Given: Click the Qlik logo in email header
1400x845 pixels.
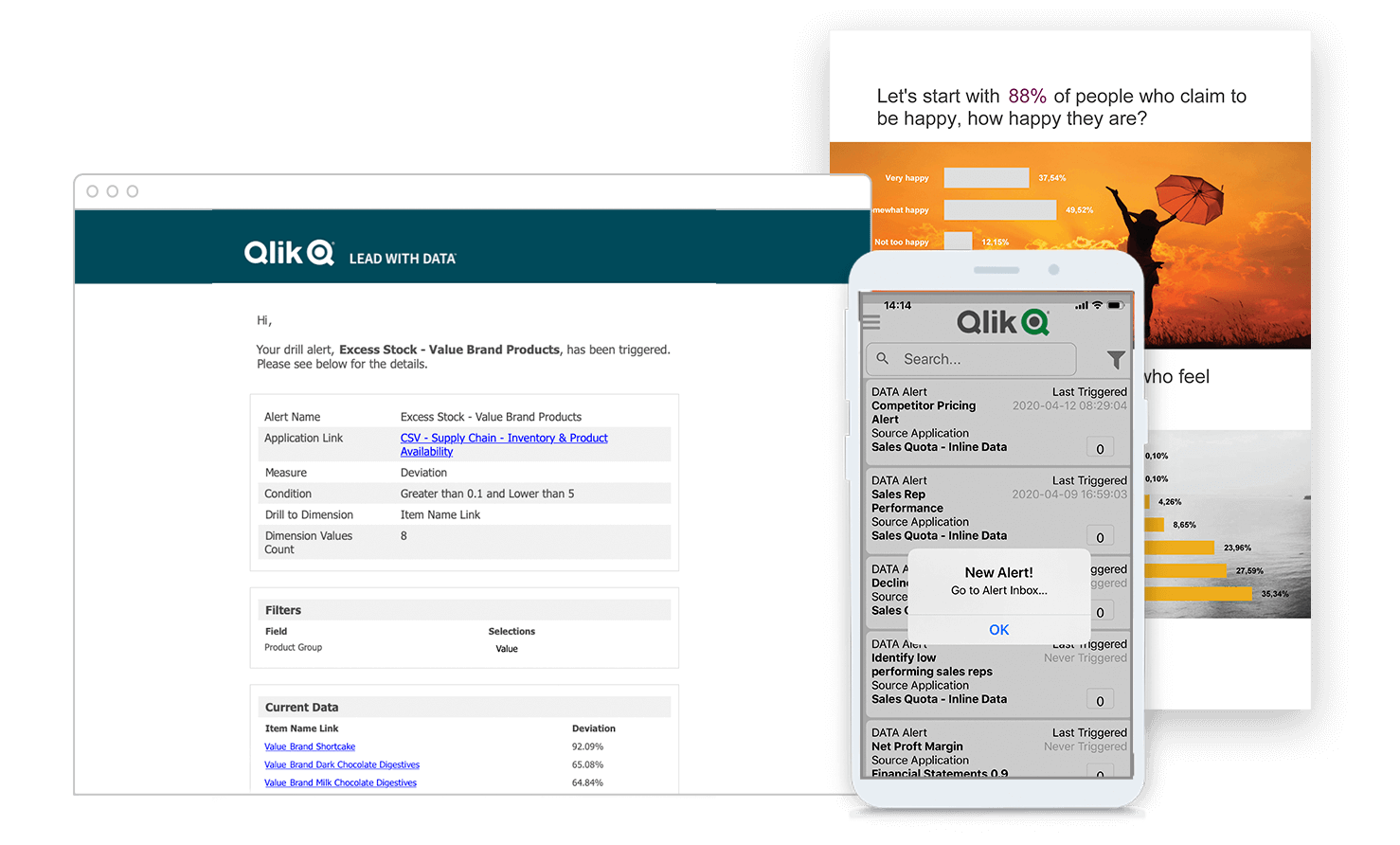Looking at the screenshot, I should point(289,253).
